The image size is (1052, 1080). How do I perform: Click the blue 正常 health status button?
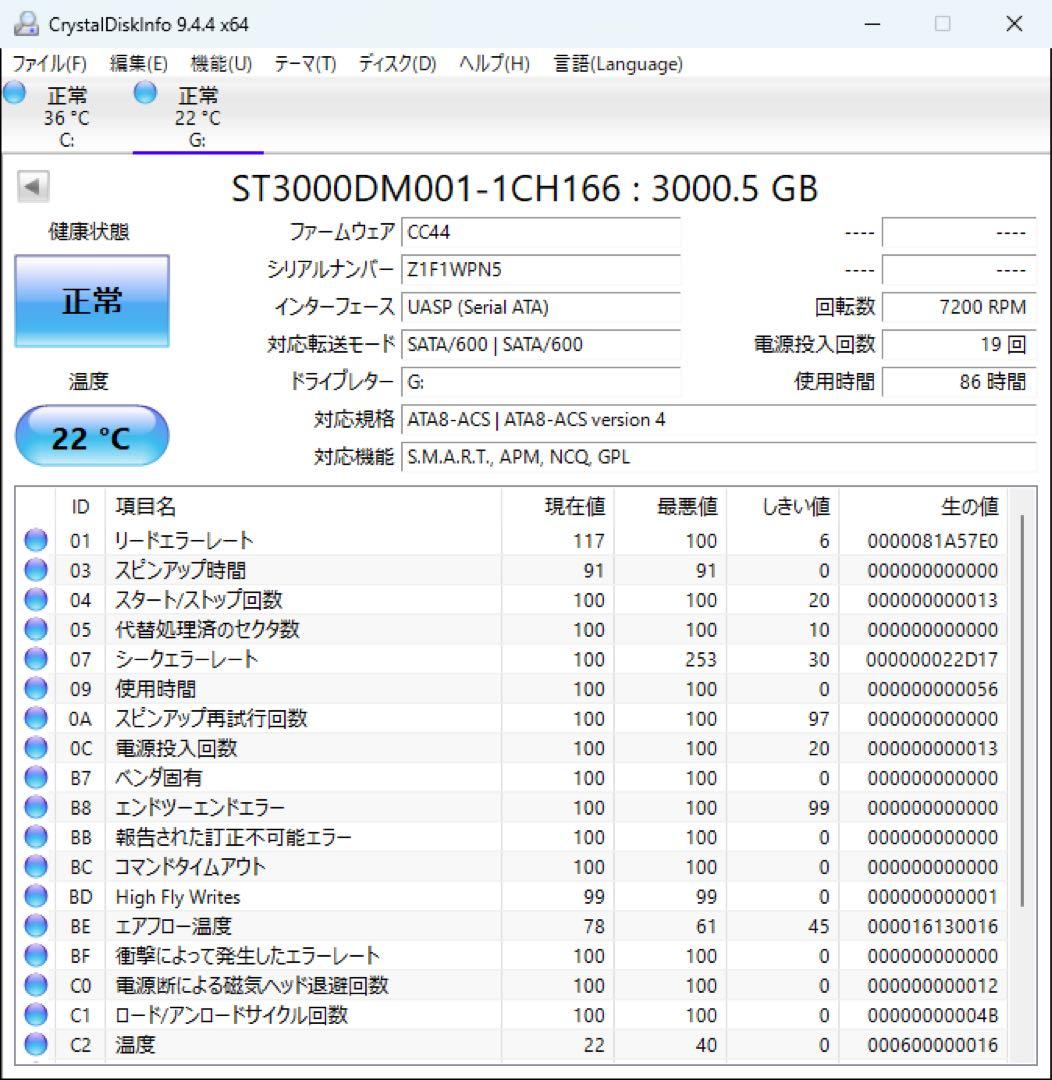[x=91, y=300]
